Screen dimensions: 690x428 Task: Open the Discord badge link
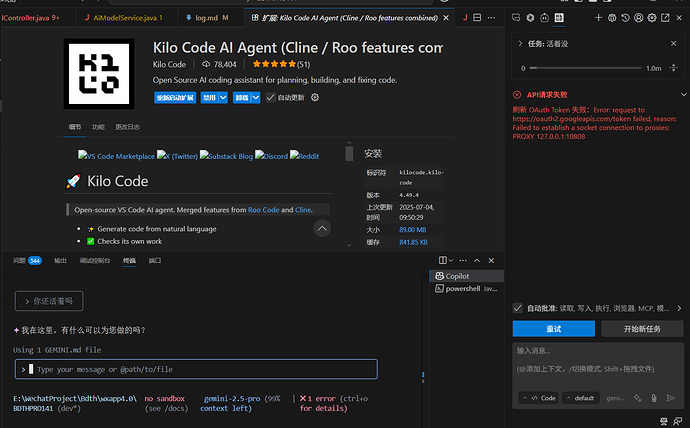[272, 156]
